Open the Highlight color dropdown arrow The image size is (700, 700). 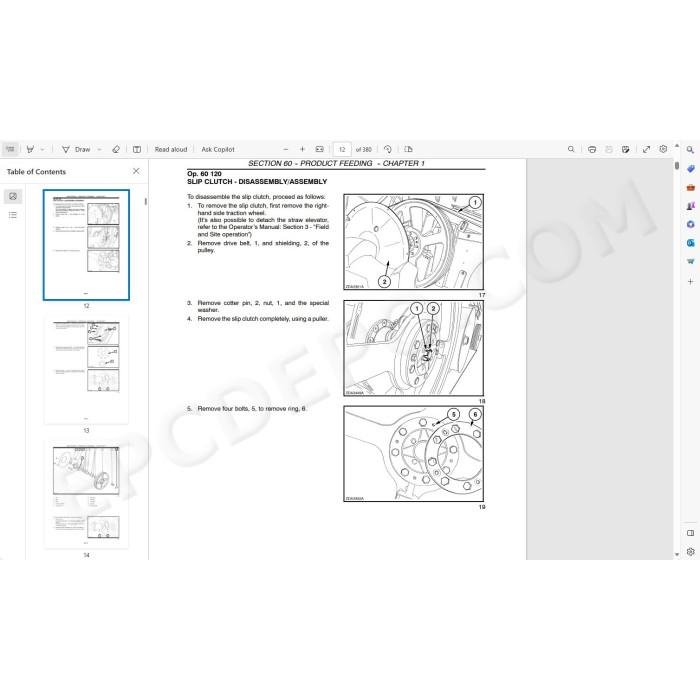point(42,149)
